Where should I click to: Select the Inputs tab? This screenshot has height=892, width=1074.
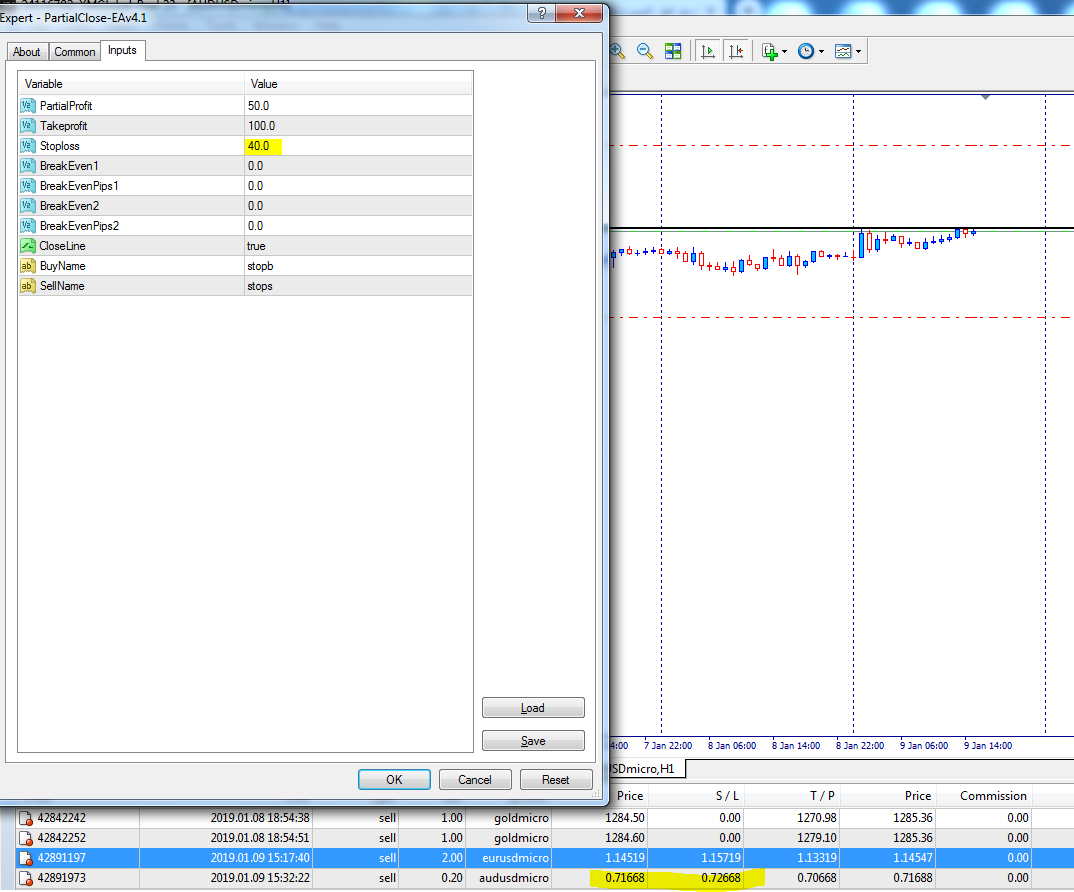pyautogui.click(x=122, y=51)
